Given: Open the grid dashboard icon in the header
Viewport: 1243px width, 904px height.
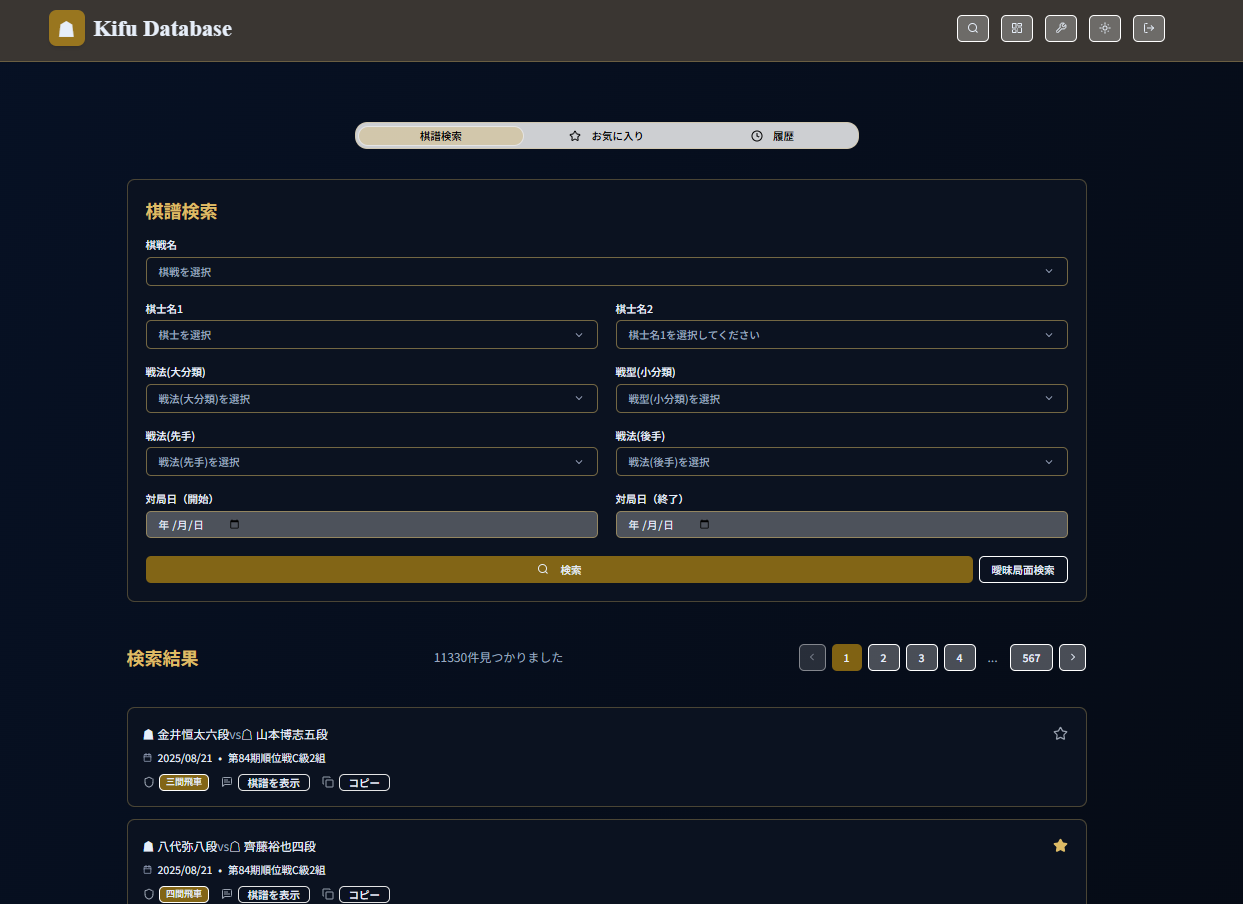Looking at the screenshot, I should pyautogui.click(x=1016, y=28).
